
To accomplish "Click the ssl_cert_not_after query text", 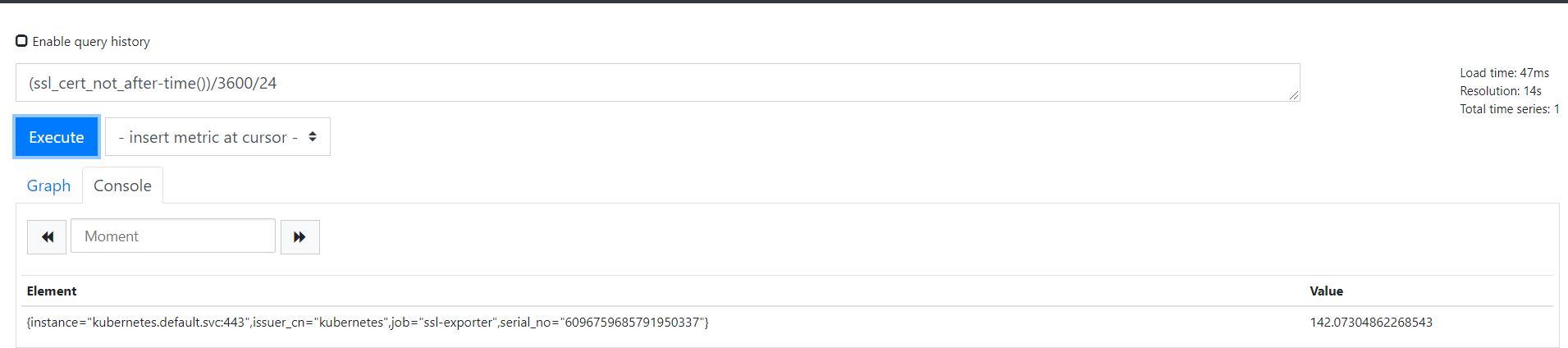I will (x=101, y=83).
